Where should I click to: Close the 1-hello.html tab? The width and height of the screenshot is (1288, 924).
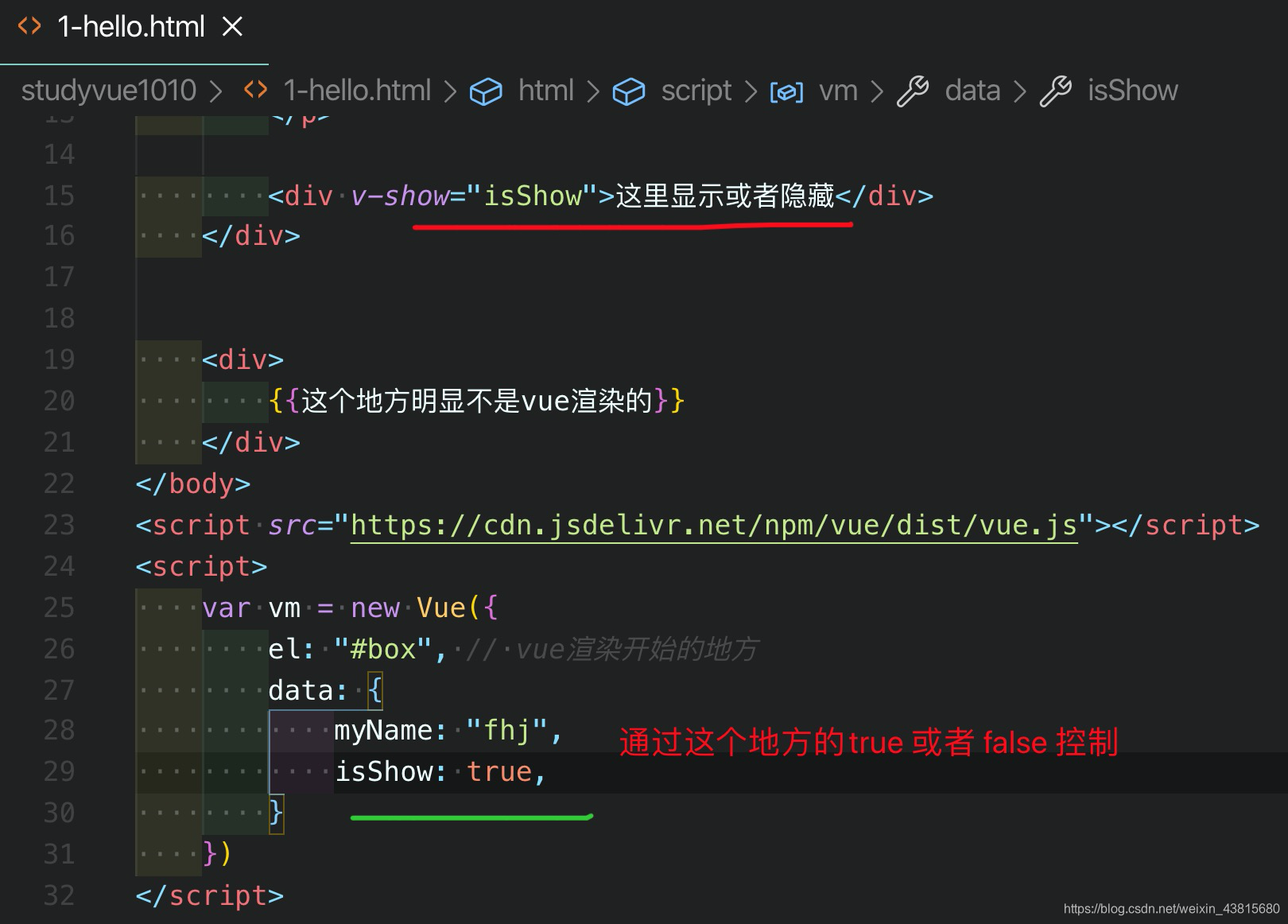232,27
